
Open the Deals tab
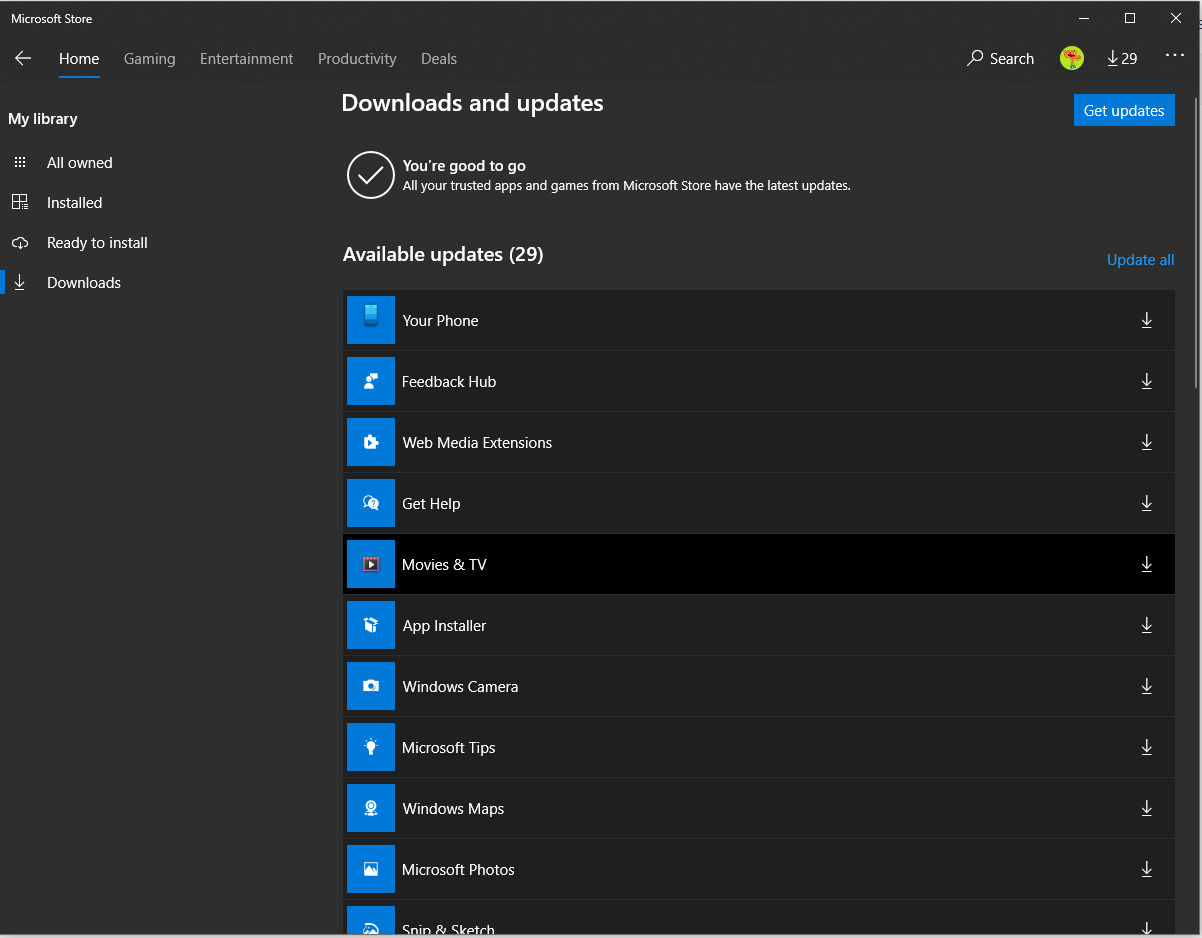(x=439, y=59)
